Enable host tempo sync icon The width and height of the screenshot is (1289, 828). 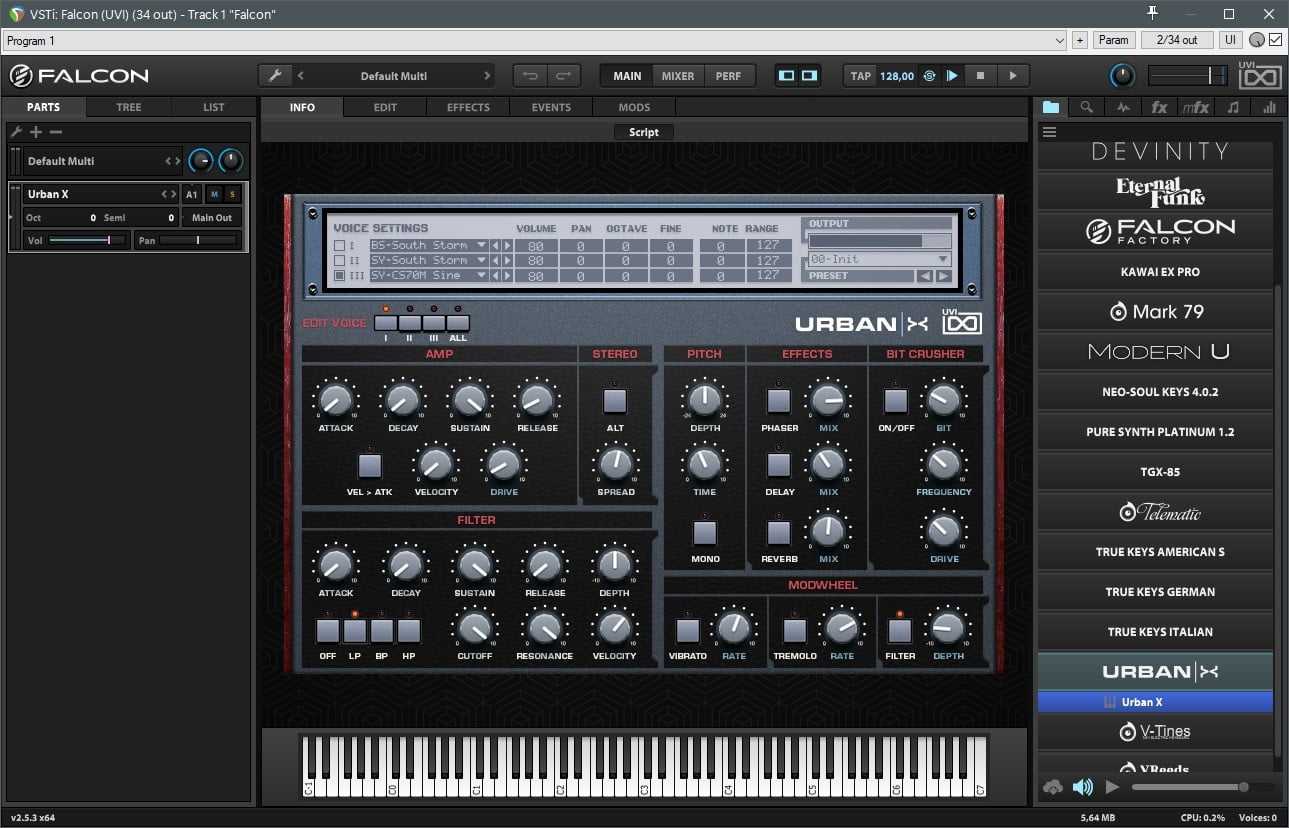pyautogui.click(x=929, y=76)
